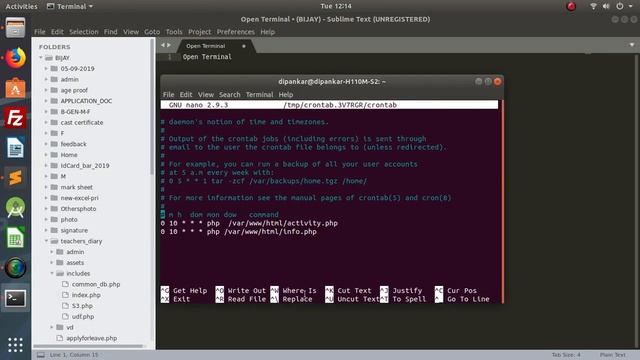Switch to Terminal dock icon
The width and height of the screenshot is (640, 360).
pyautogui.click(x=16, y=298)
